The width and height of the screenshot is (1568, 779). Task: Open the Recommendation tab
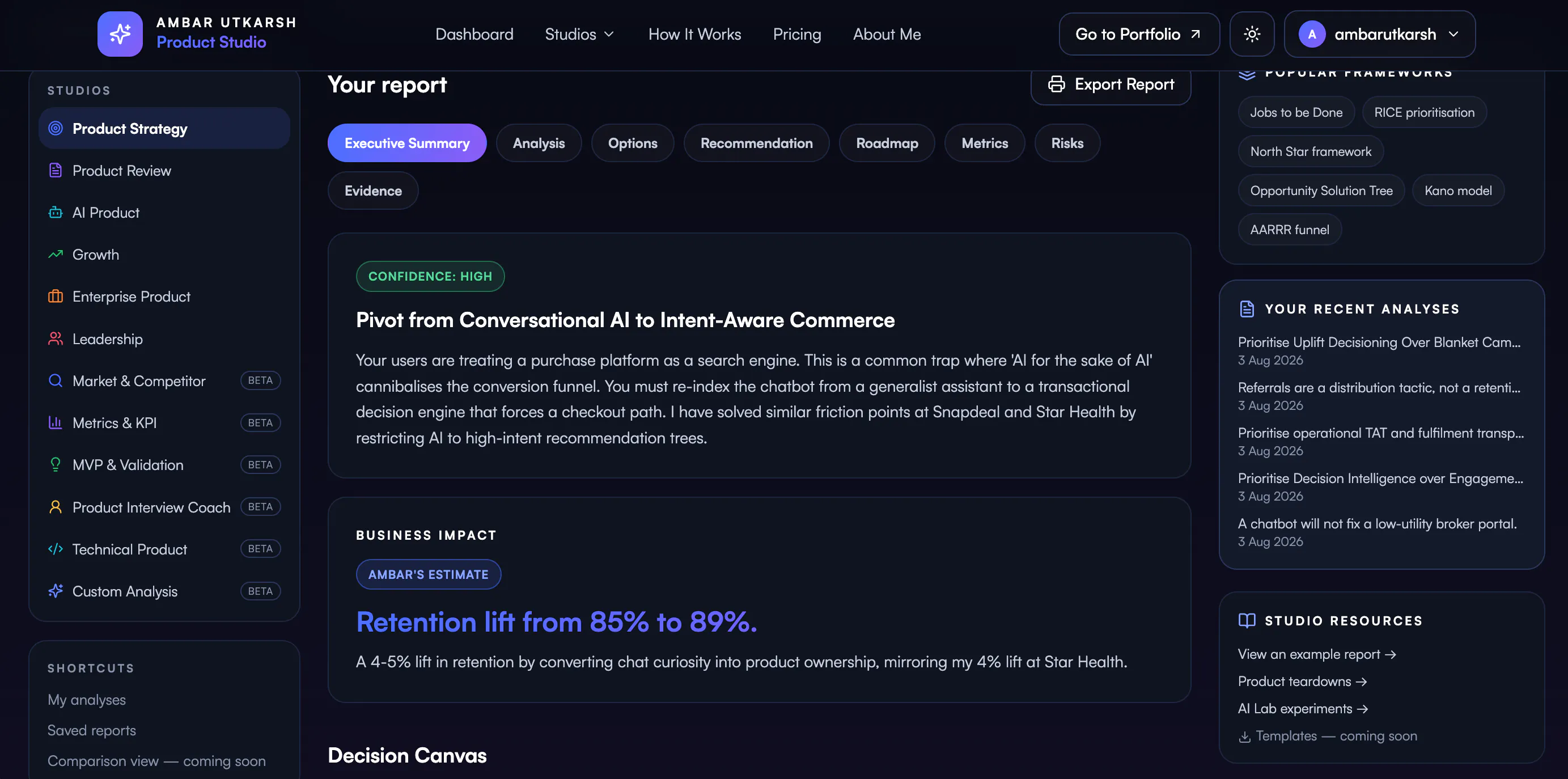point(756,143)
